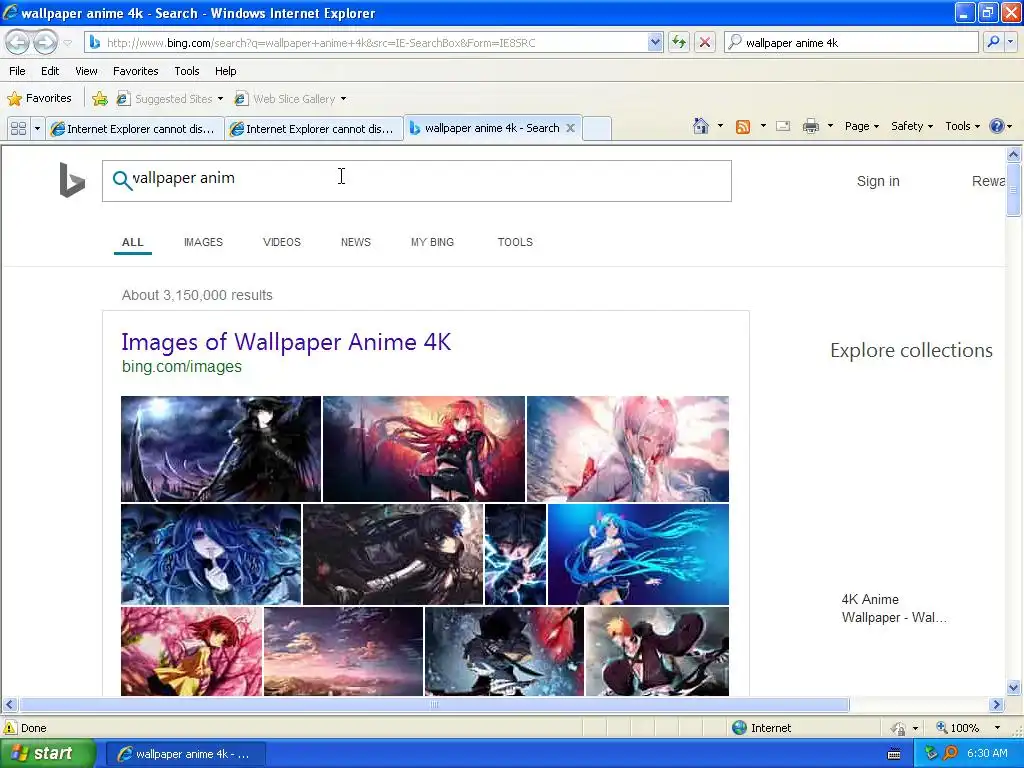The width and height of the screenshot is (1024, 768).
Task: Click the Refresh page icon
Action: (x=679, y=43)
